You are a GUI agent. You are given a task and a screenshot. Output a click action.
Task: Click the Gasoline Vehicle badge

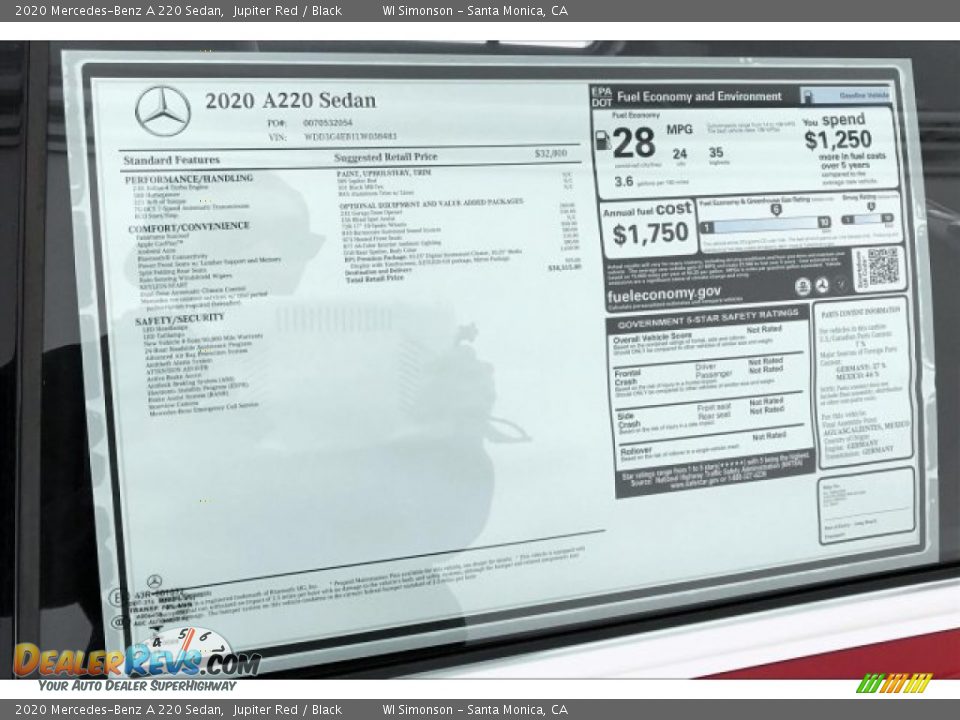click(x=846, y=95)
